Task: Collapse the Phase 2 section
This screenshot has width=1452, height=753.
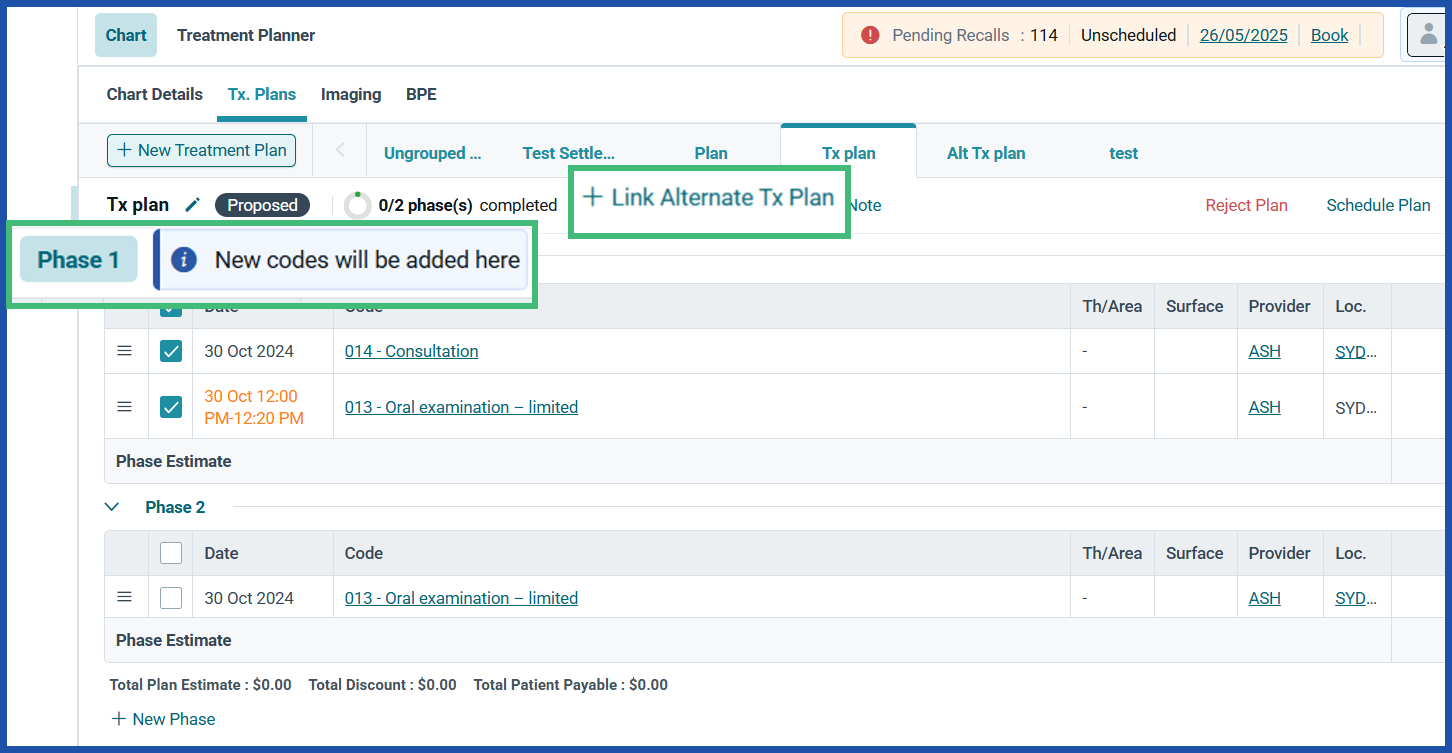Action: 111,507
